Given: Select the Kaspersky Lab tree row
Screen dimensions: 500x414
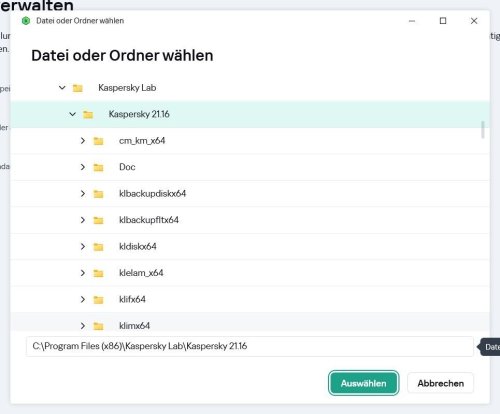Looking at the screenshot, I should (x=250, y=88).
